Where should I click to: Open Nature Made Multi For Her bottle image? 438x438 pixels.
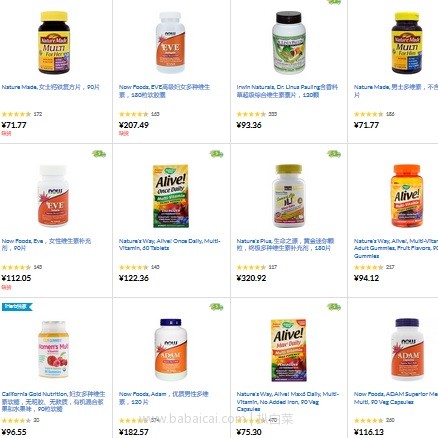[x=54, y=42]
